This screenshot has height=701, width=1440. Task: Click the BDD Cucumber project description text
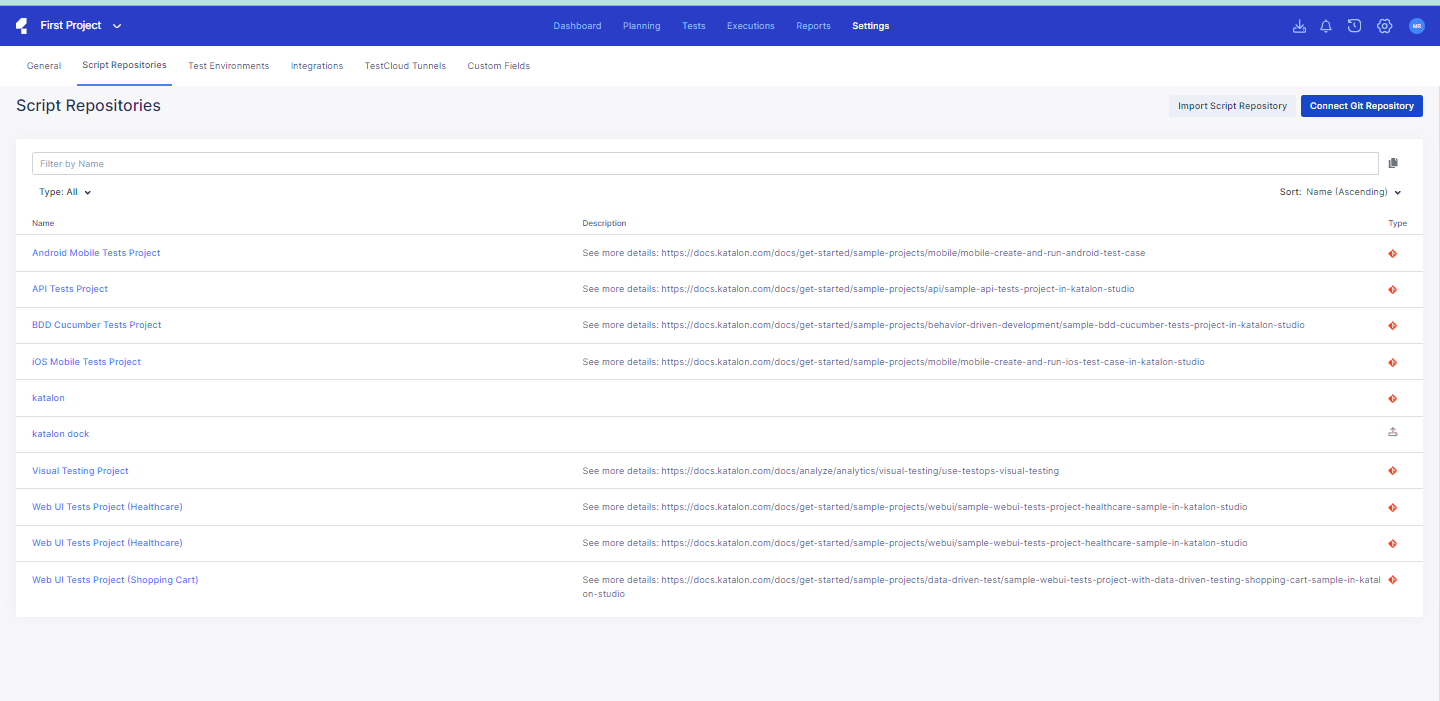(x=943, y=325)
